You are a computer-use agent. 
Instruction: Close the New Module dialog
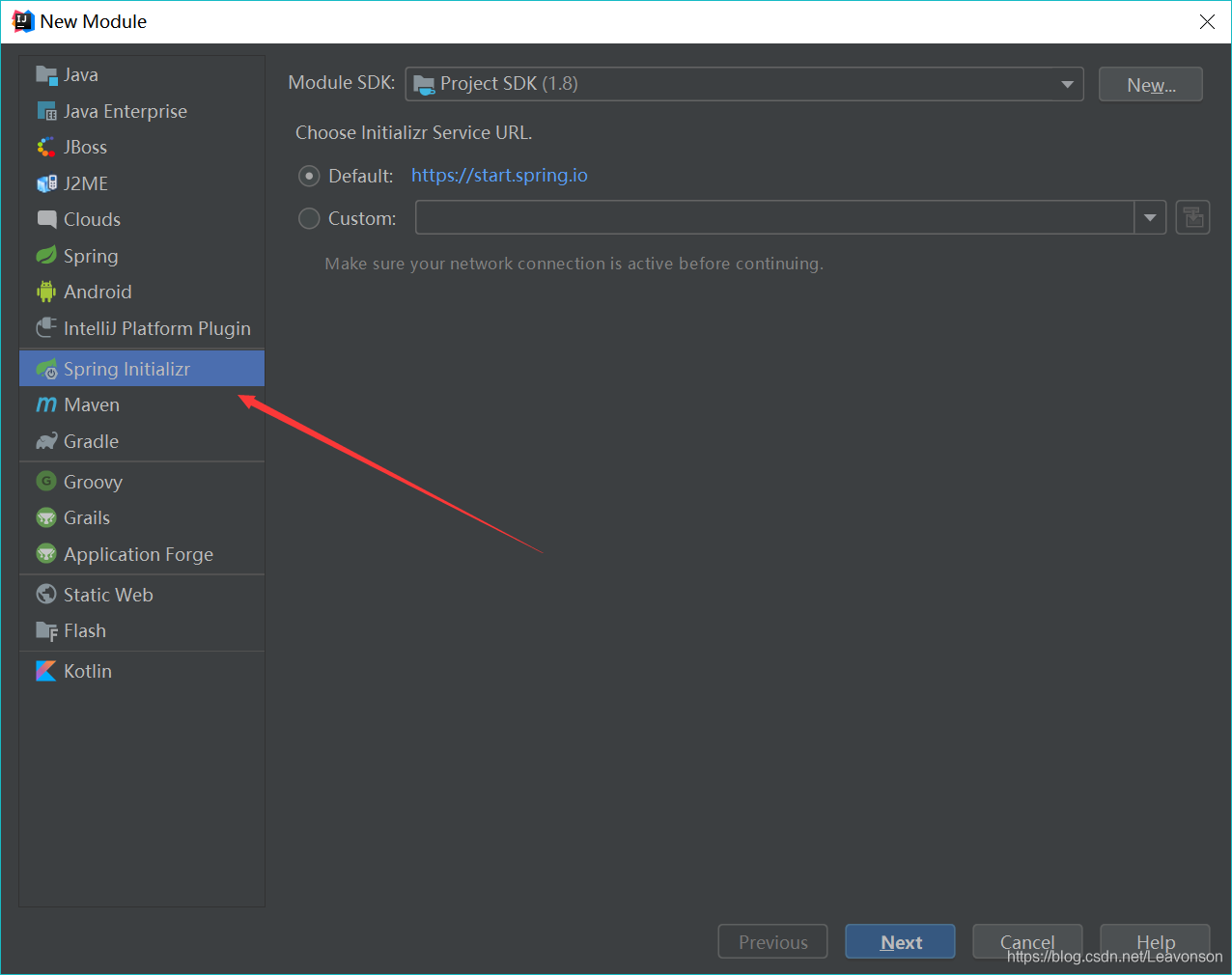pyautogui.click(x=1207, y=21)
